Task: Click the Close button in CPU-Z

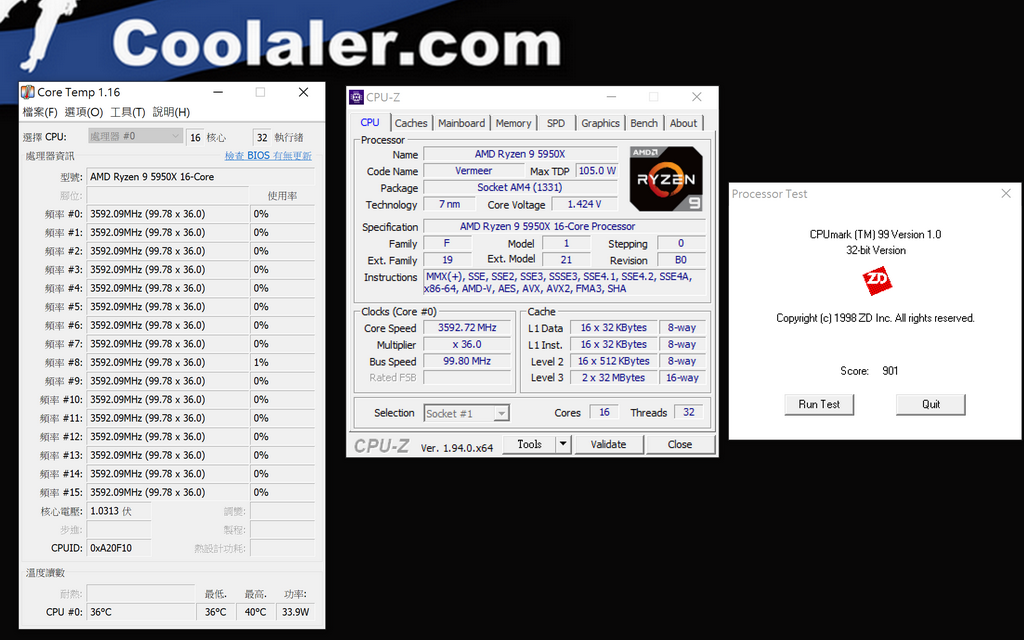Action: [x=680, y=444]
